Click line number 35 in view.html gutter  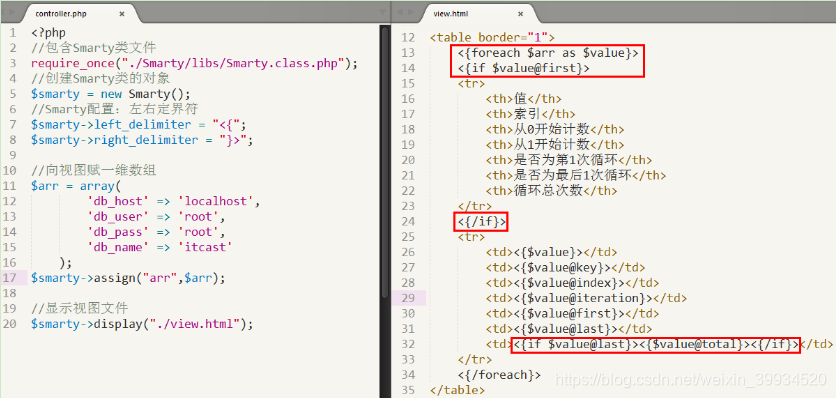(407, 390)
